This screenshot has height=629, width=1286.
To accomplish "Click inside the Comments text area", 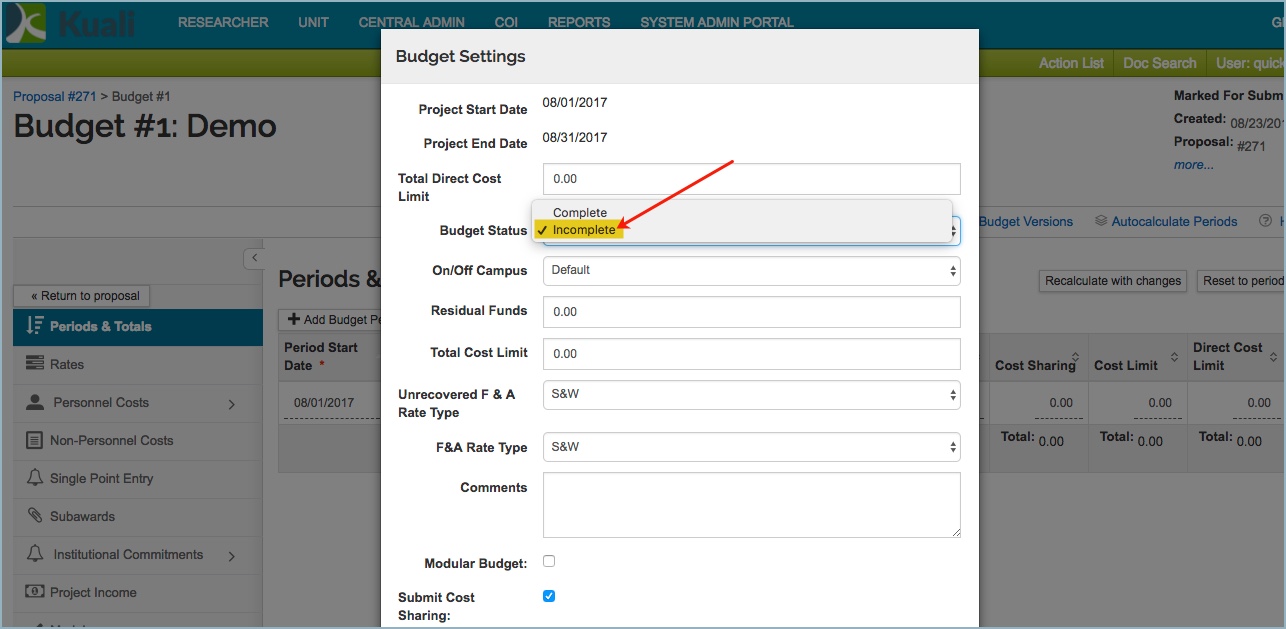I will [x=752, y=505].
